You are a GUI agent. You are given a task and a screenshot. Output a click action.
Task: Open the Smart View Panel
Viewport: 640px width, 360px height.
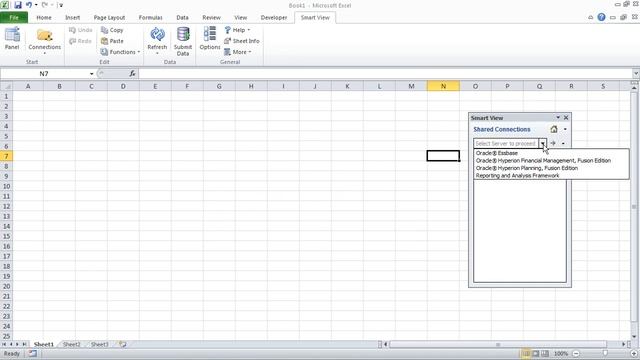click(x=12, y=39)
